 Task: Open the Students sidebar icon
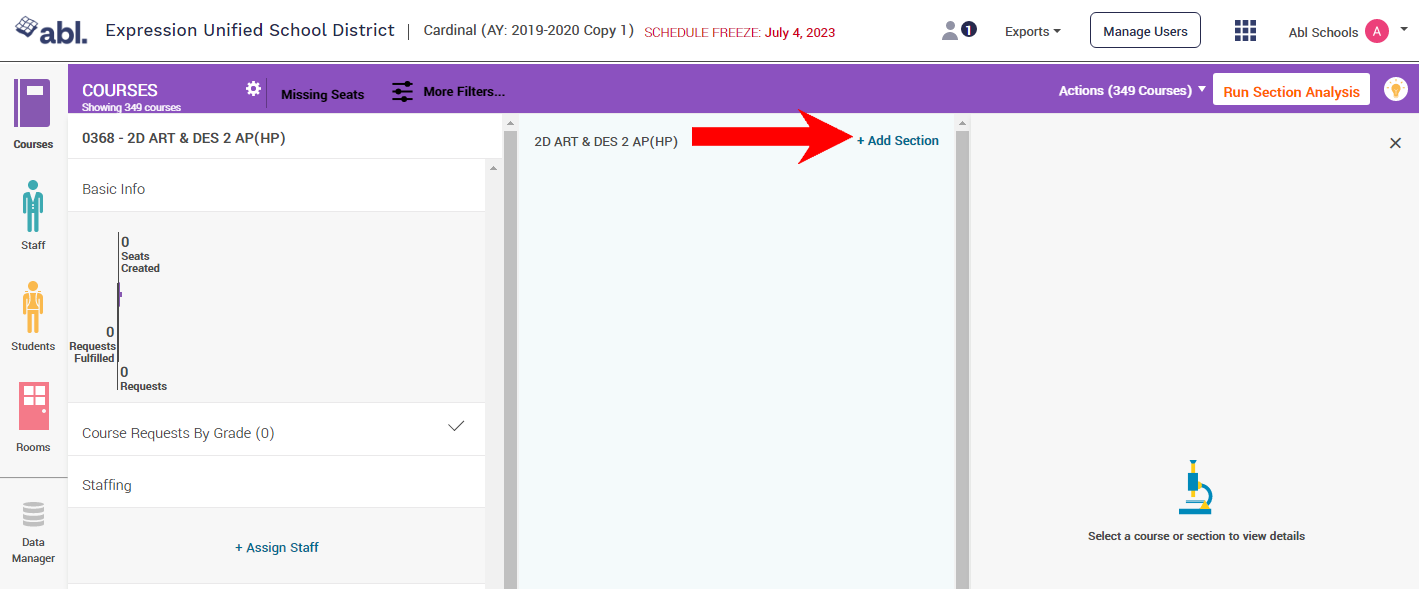pos(33,308)
